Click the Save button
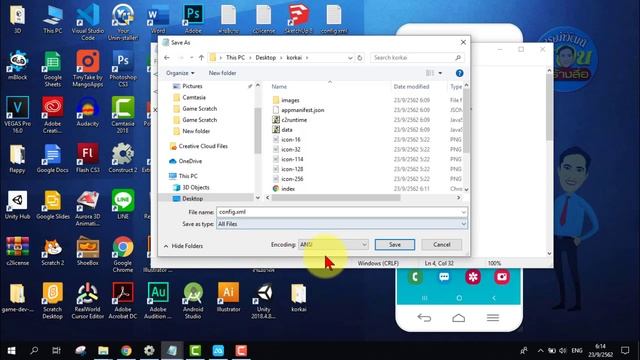 395,244
